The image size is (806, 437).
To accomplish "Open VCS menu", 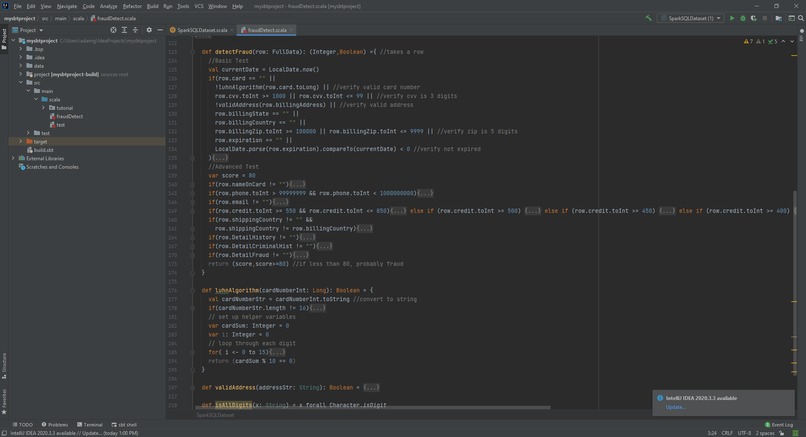I will 198,6.
